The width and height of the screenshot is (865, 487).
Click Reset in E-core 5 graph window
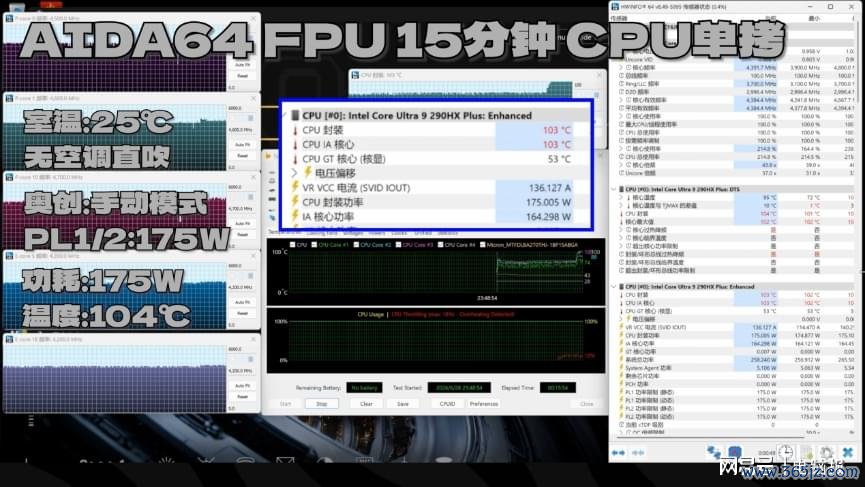pos(243,313)
